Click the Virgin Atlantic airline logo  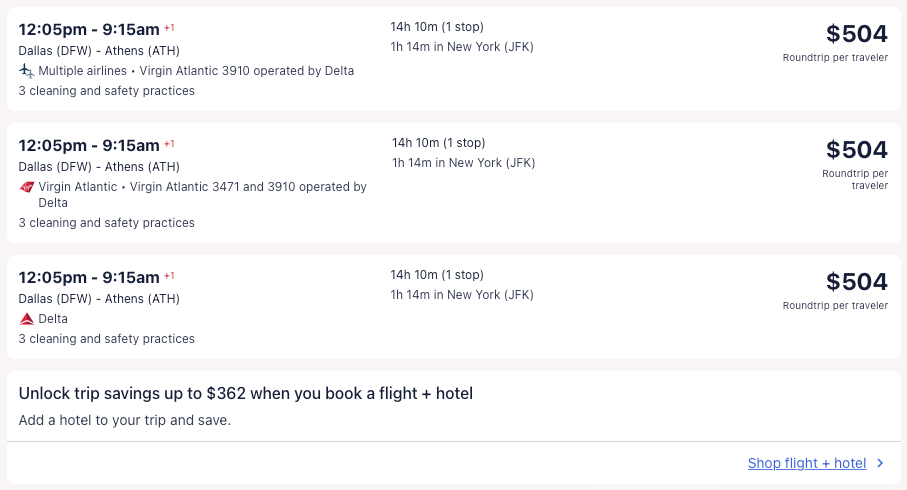[x=27, y=187]
